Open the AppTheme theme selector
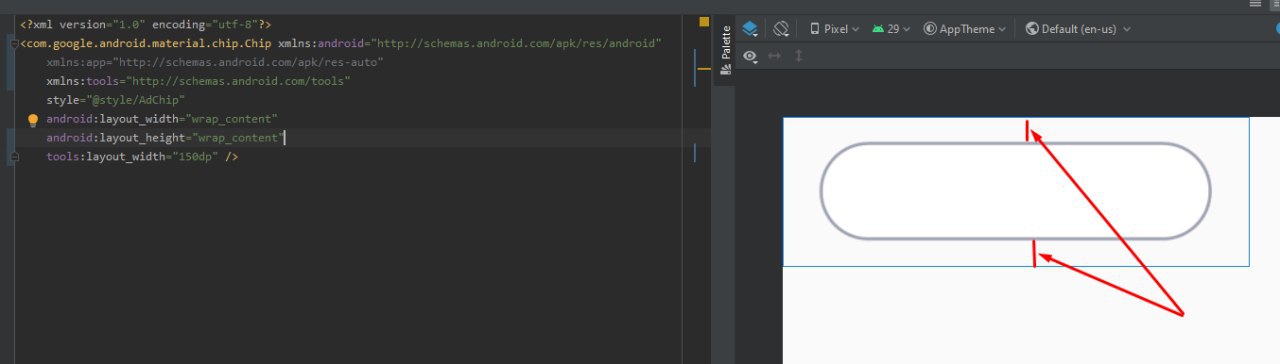Screen dimensions: 1280x364 tap(965, 29)
